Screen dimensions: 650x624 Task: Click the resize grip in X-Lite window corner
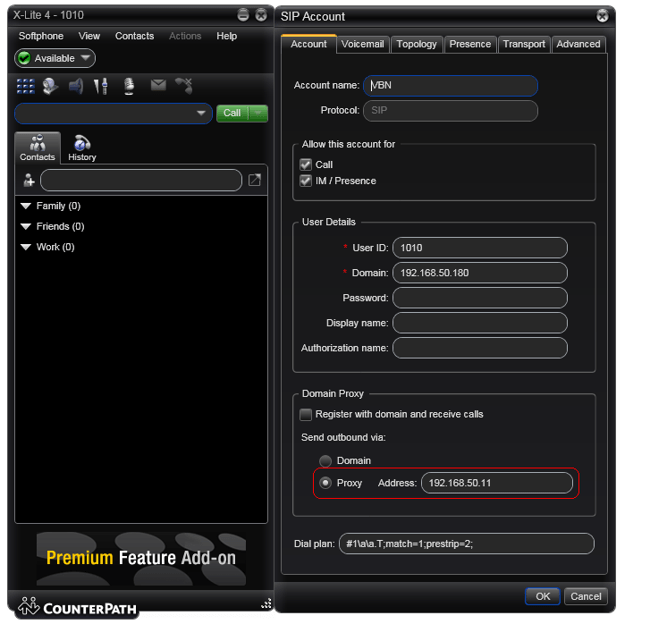(267, 604)
